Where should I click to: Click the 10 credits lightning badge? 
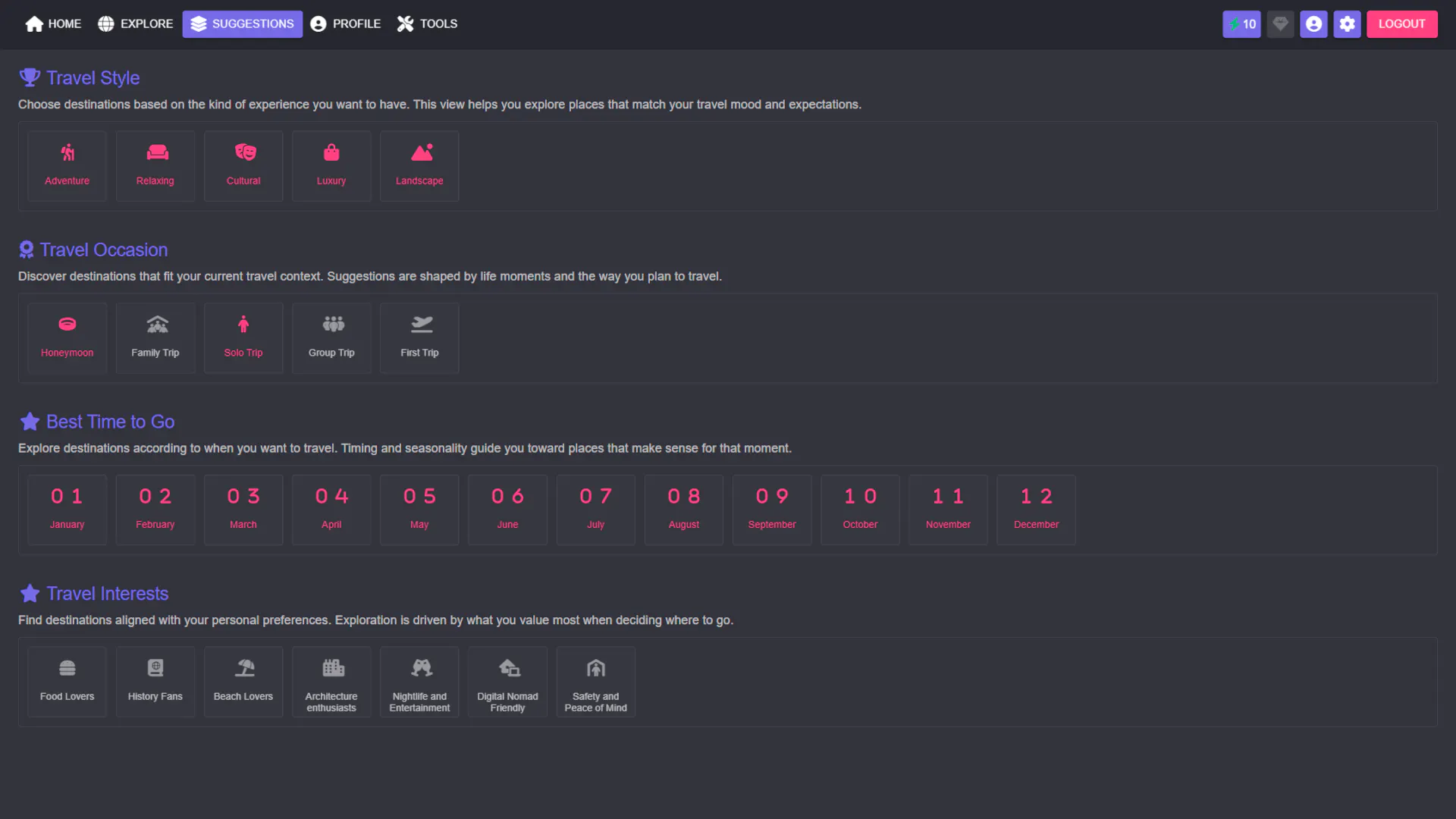pyautogui.click(x=1241, y=24)
